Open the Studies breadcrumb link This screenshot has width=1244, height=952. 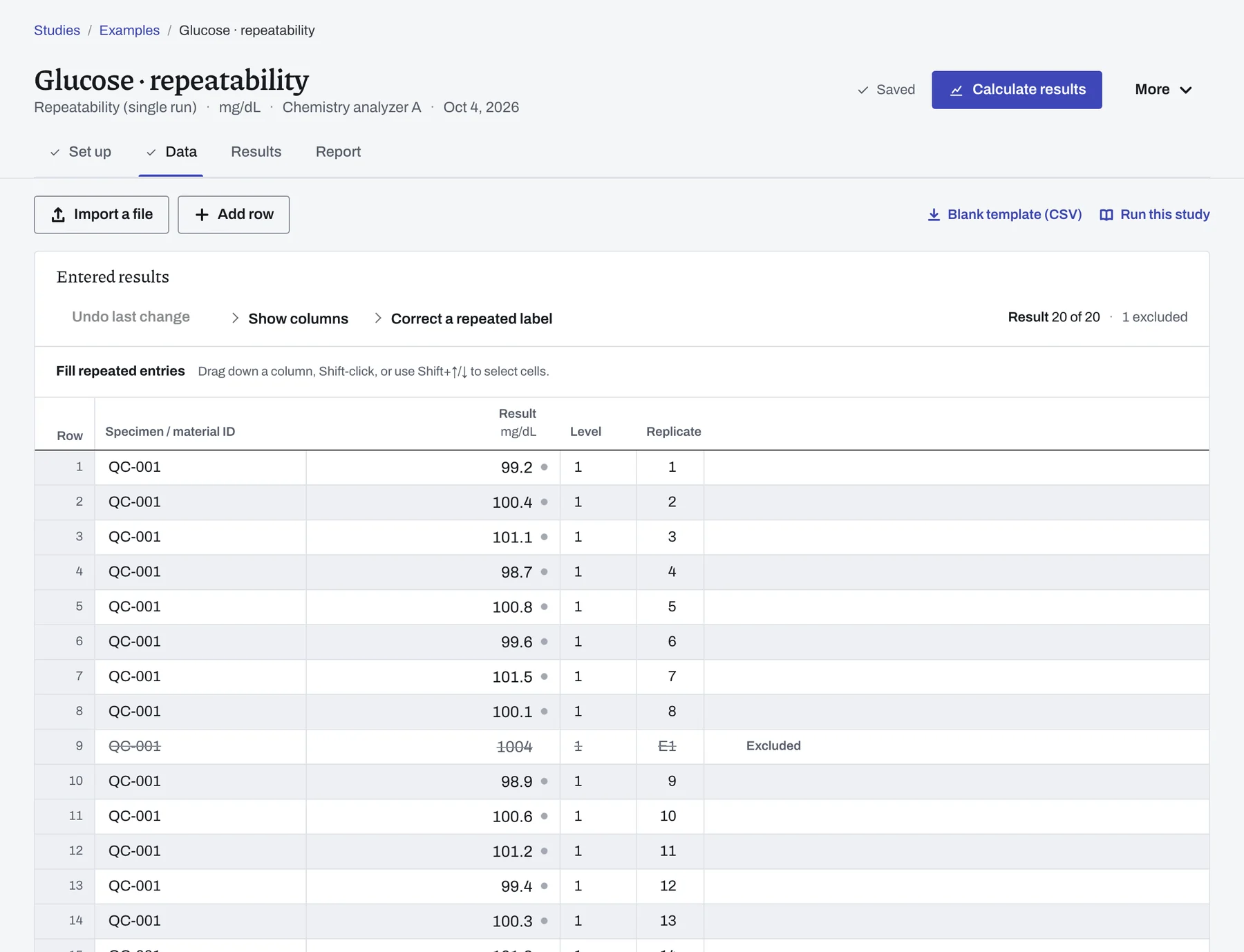point(57,30)
